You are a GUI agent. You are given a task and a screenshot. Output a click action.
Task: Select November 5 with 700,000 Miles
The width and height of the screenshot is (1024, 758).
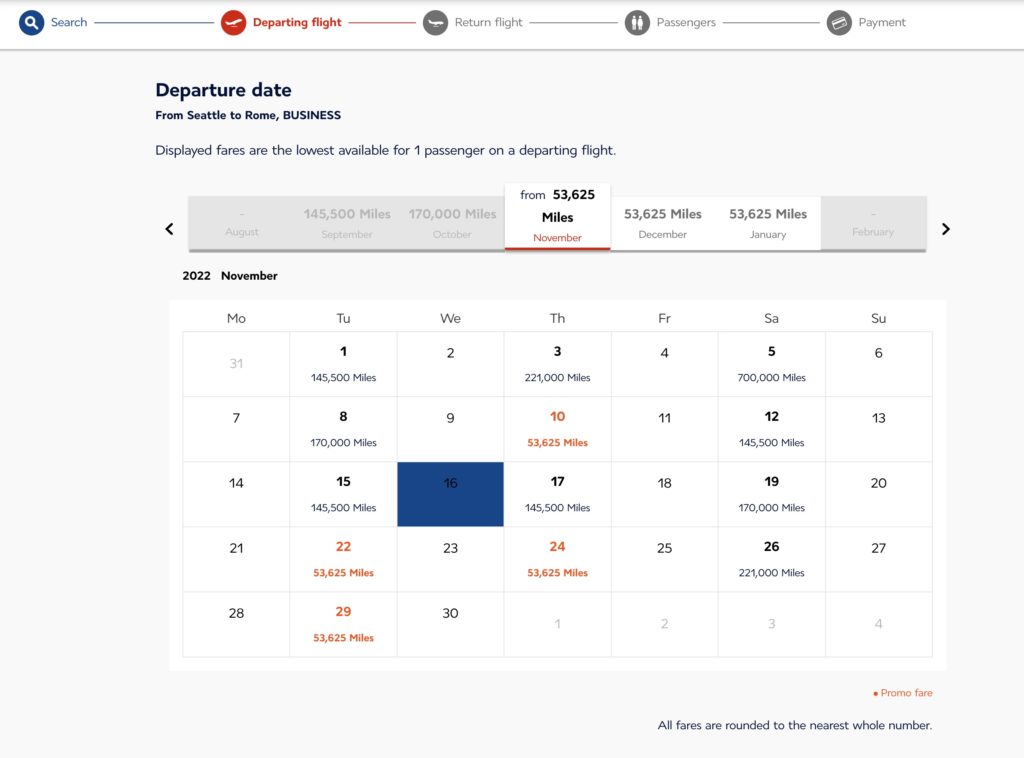tap(771, 364)
